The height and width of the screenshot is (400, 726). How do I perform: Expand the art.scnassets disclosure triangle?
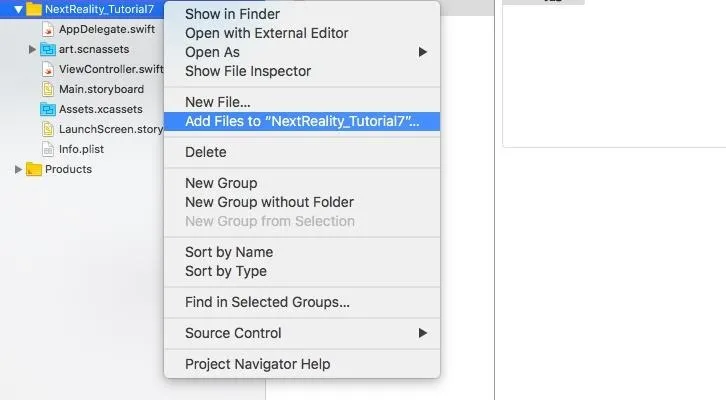(32, 49)
